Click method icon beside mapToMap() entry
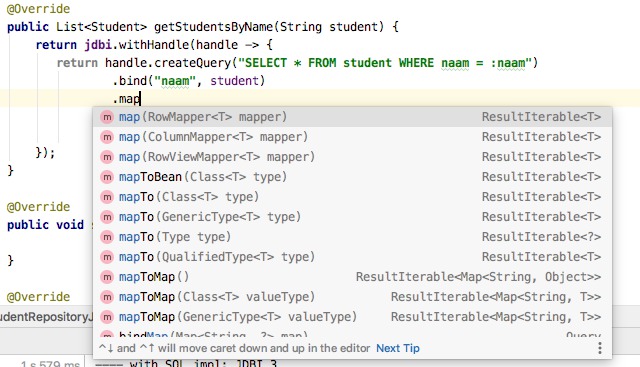The image size is (640, 367). [x=107, y=277]
